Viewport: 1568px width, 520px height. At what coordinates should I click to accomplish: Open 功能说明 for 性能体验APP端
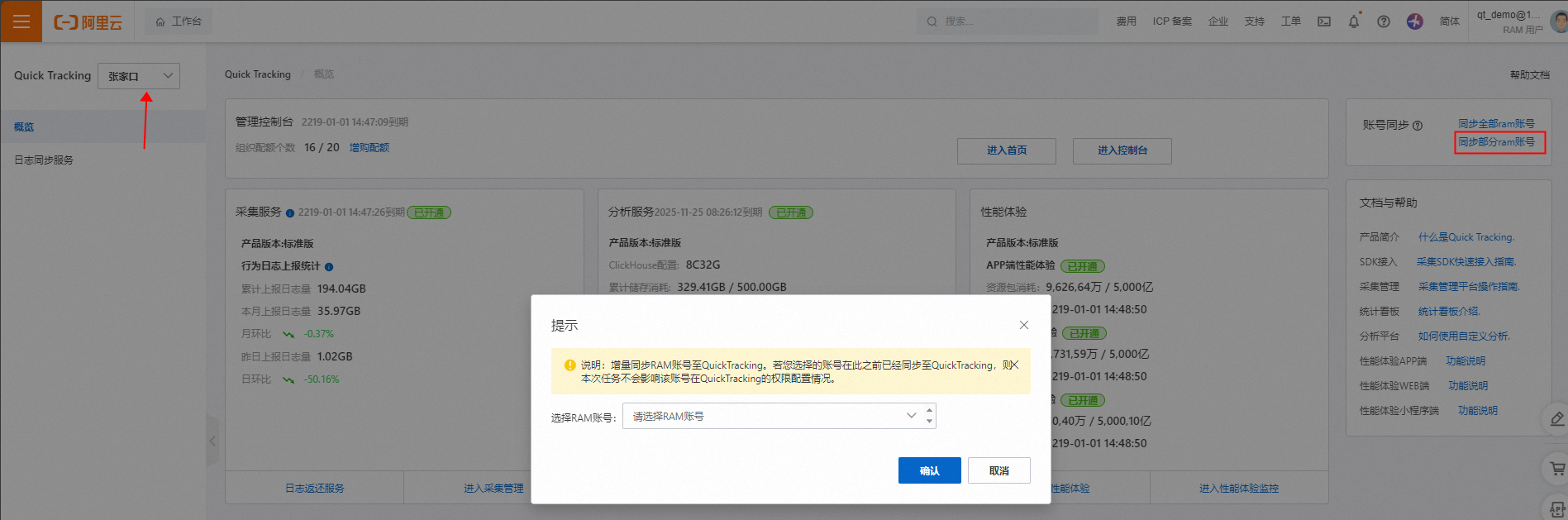(1466, 361)
